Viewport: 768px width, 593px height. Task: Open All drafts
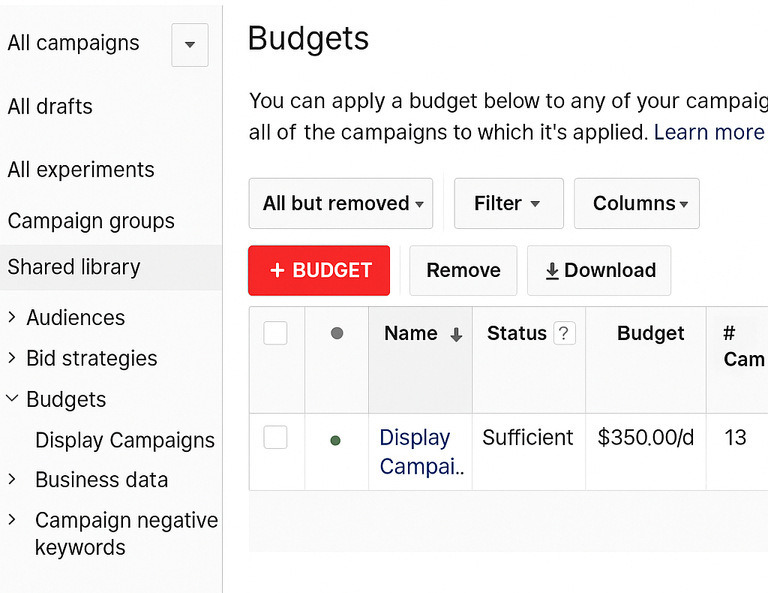(x=50, y=106)
